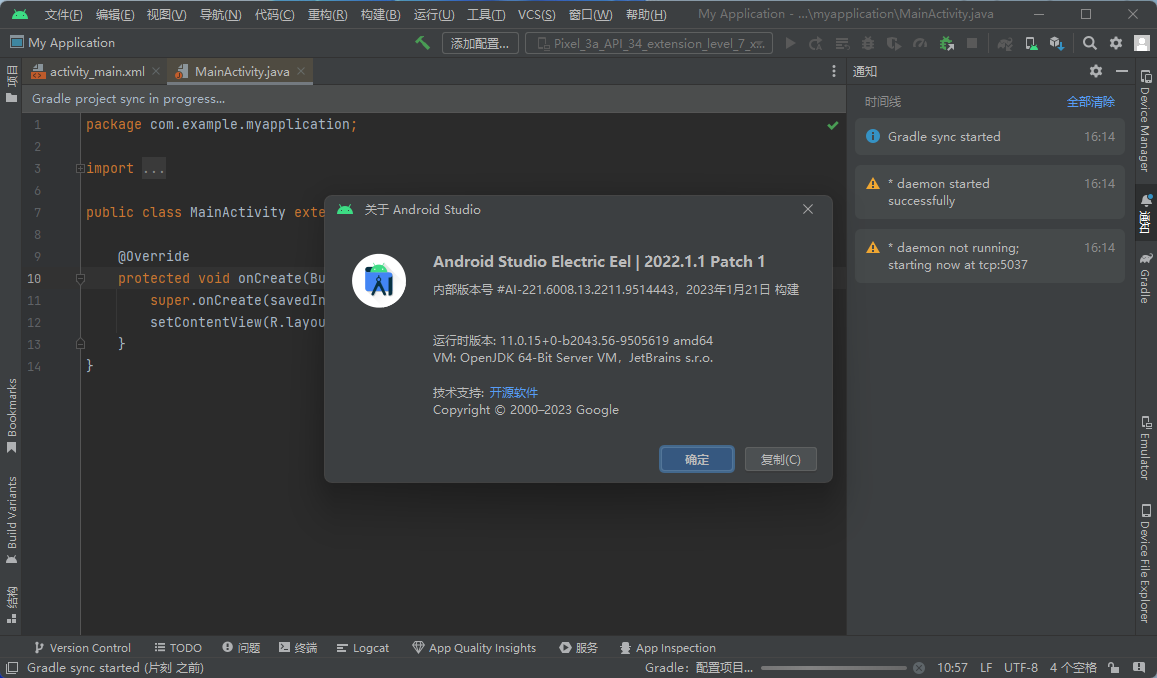Toggle the Project tool window on left stripe
This screenshot has height=678, width=1157.
click(11, 85)
